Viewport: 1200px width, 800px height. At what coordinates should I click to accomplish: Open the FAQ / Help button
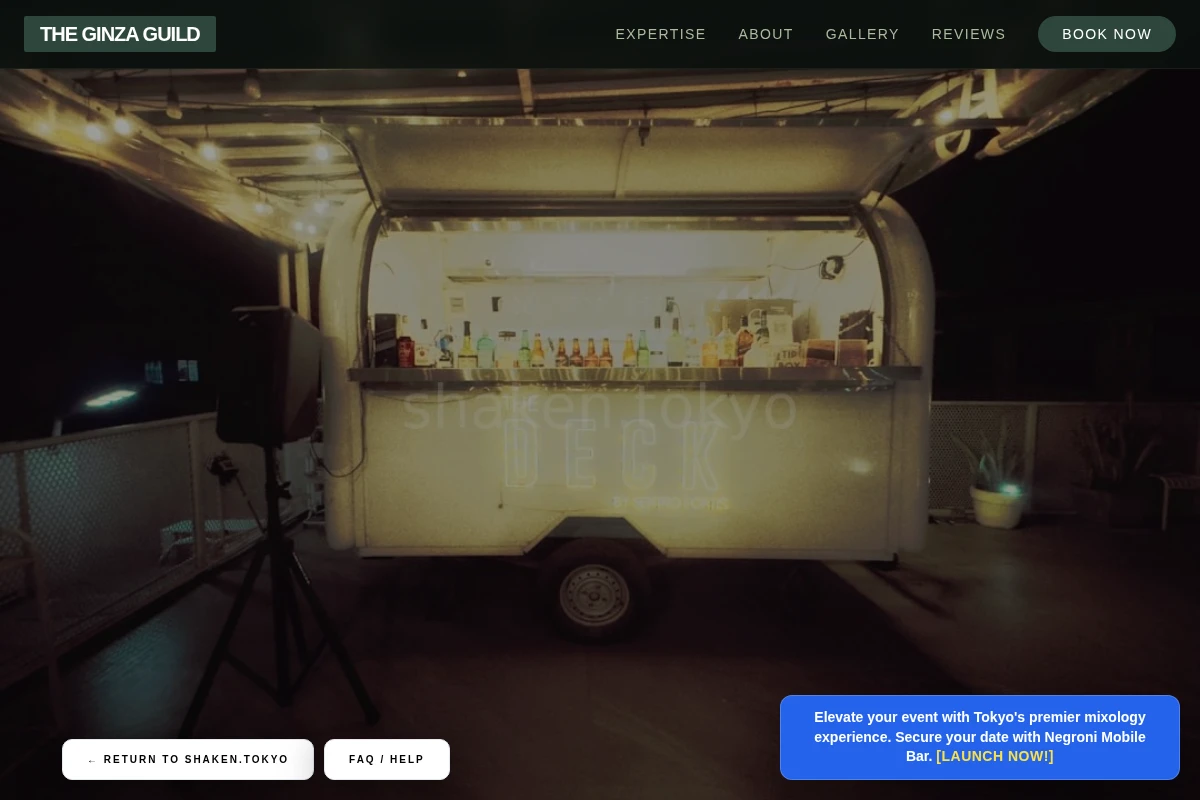coord(387,760)
